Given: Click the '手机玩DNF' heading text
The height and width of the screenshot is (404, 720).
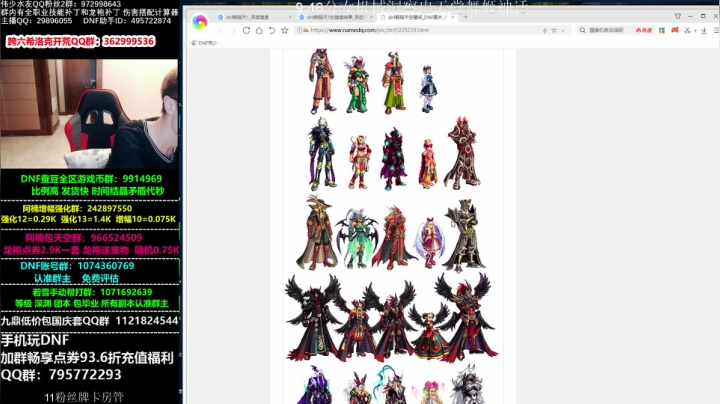Looking at the screenshot, I should (x=35, y=340).
